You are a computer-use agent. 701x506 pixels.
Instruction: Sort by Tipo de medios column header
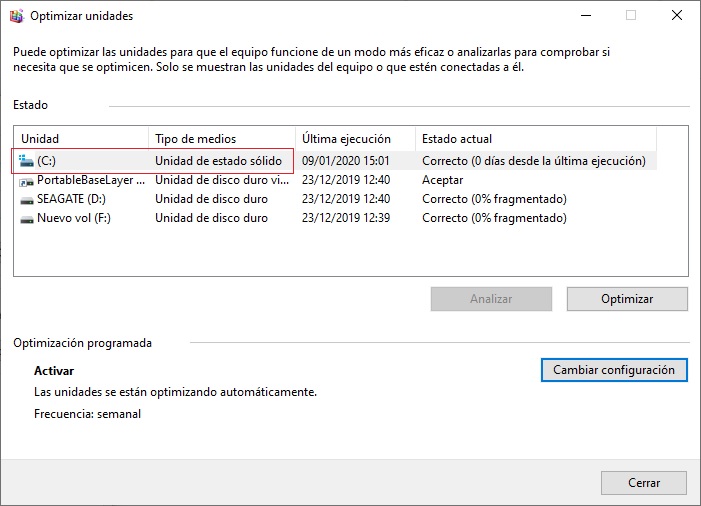pos(220,139)
